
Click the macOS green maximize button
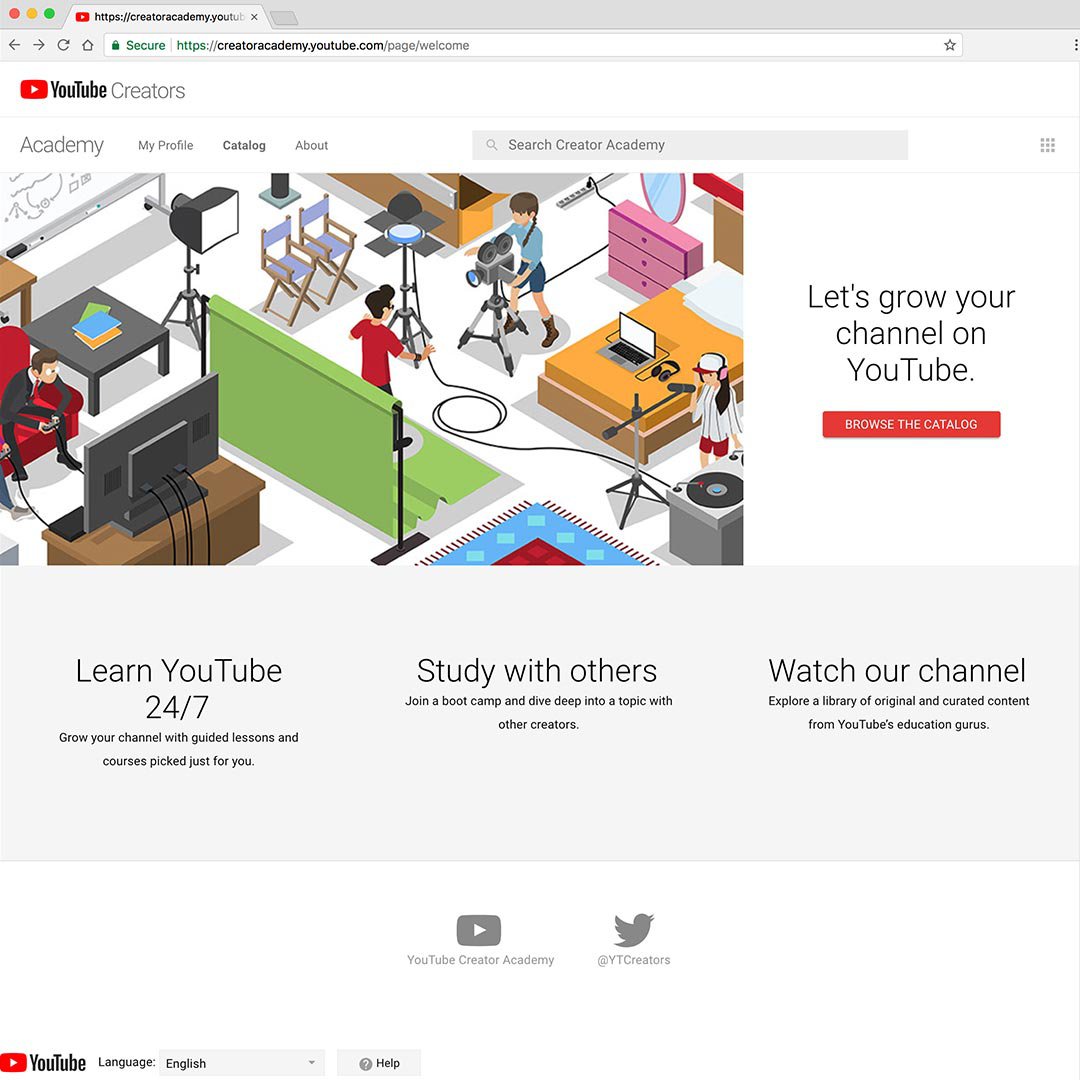pos(50,14)
